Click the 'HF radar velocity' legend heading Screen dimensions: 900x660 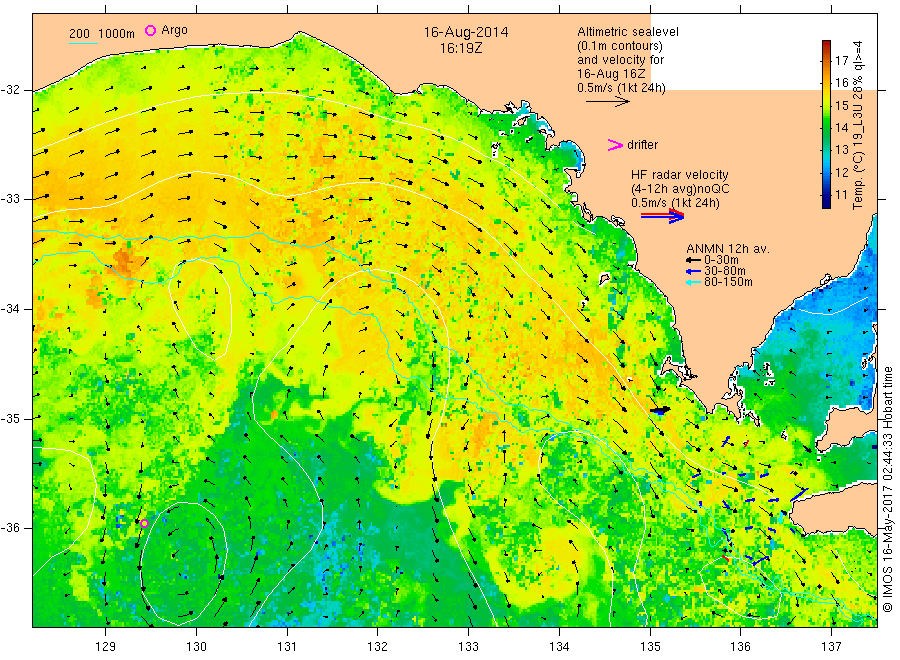point(680,175)
